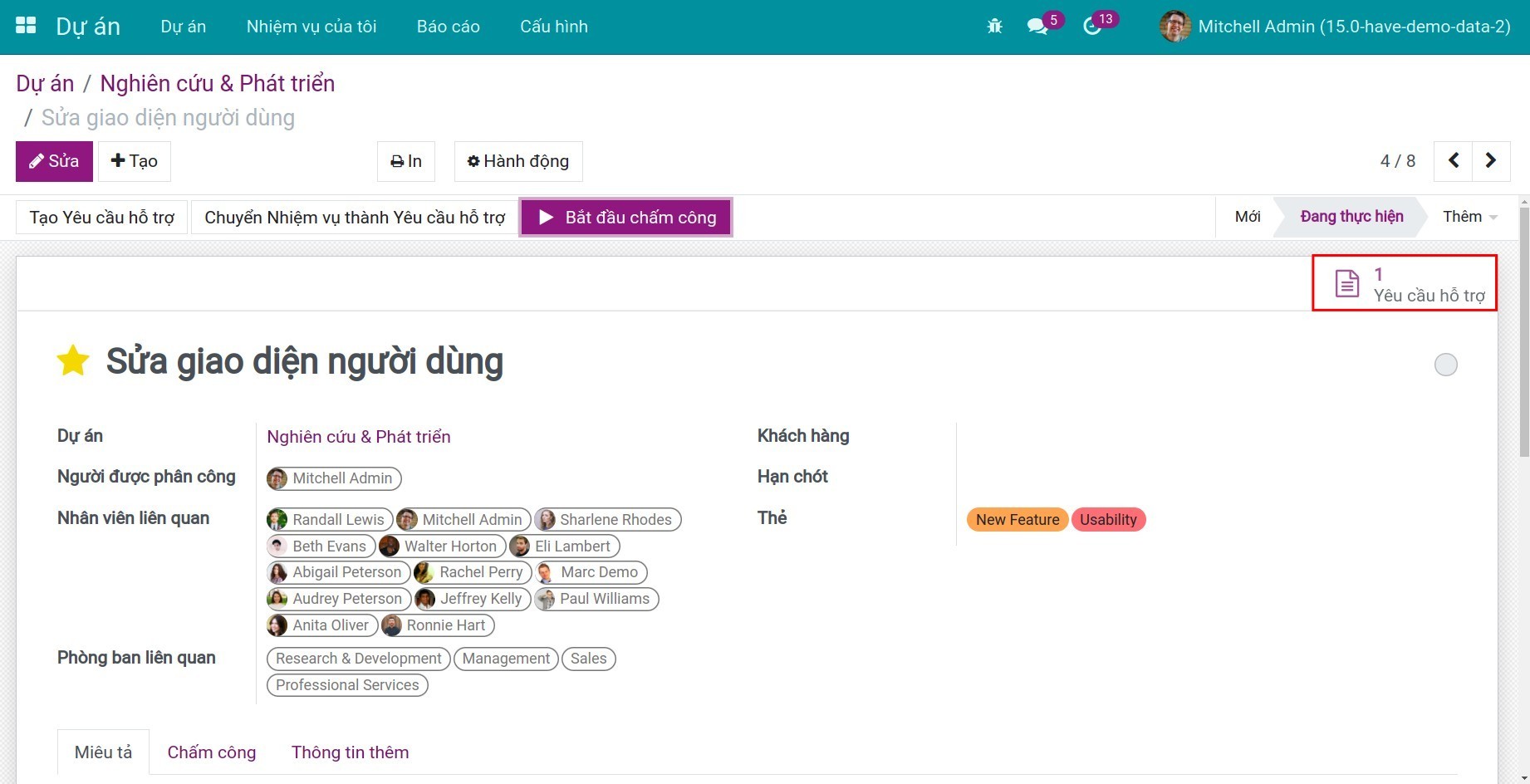This screenshot has height=784, width=1530.
Task: Open the Hành động dropdown
Action: (518, 161)
